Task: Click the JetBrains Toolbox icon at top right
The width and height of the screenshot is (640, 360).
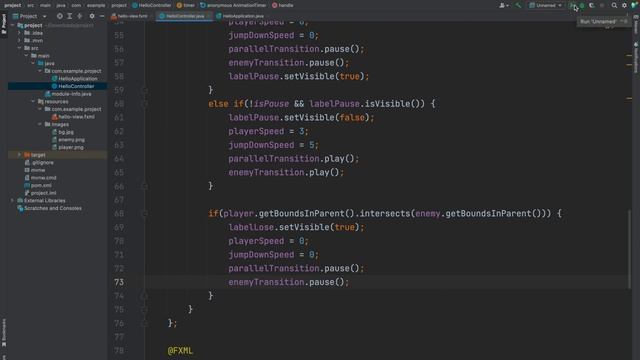Action: point(635,5)
